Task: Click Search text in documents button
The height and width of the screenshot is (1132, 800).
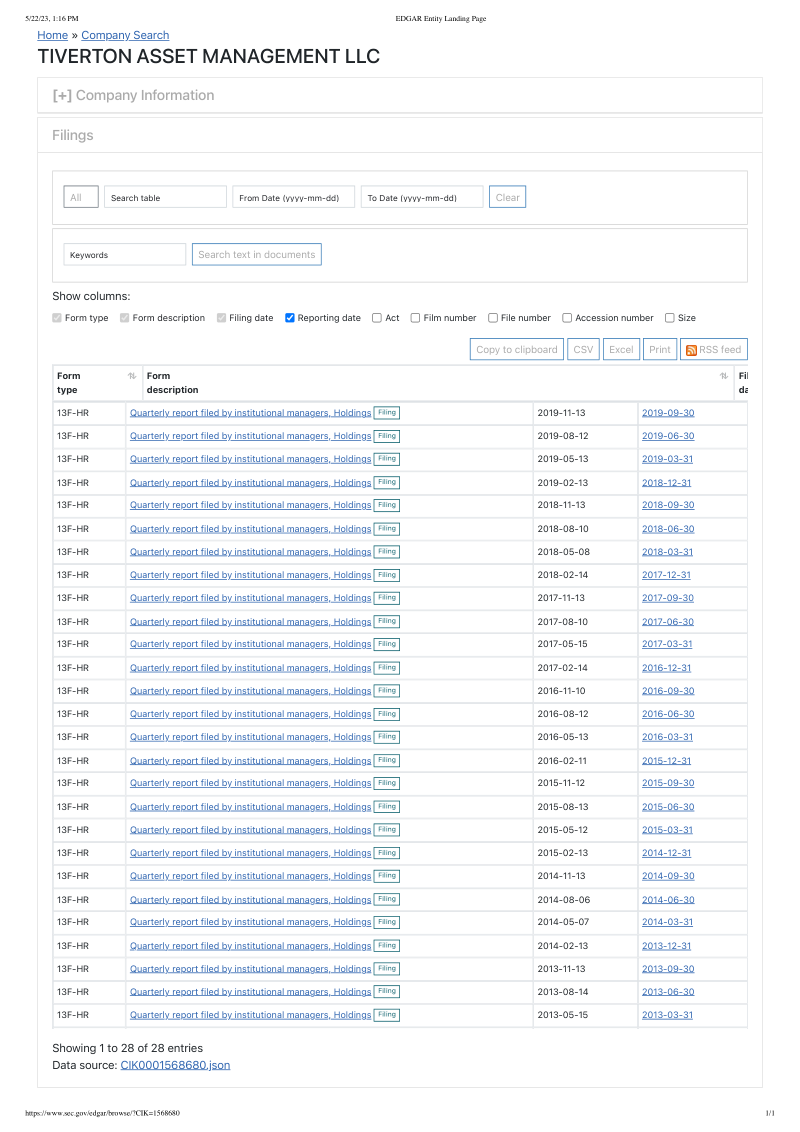Action: 256,254
